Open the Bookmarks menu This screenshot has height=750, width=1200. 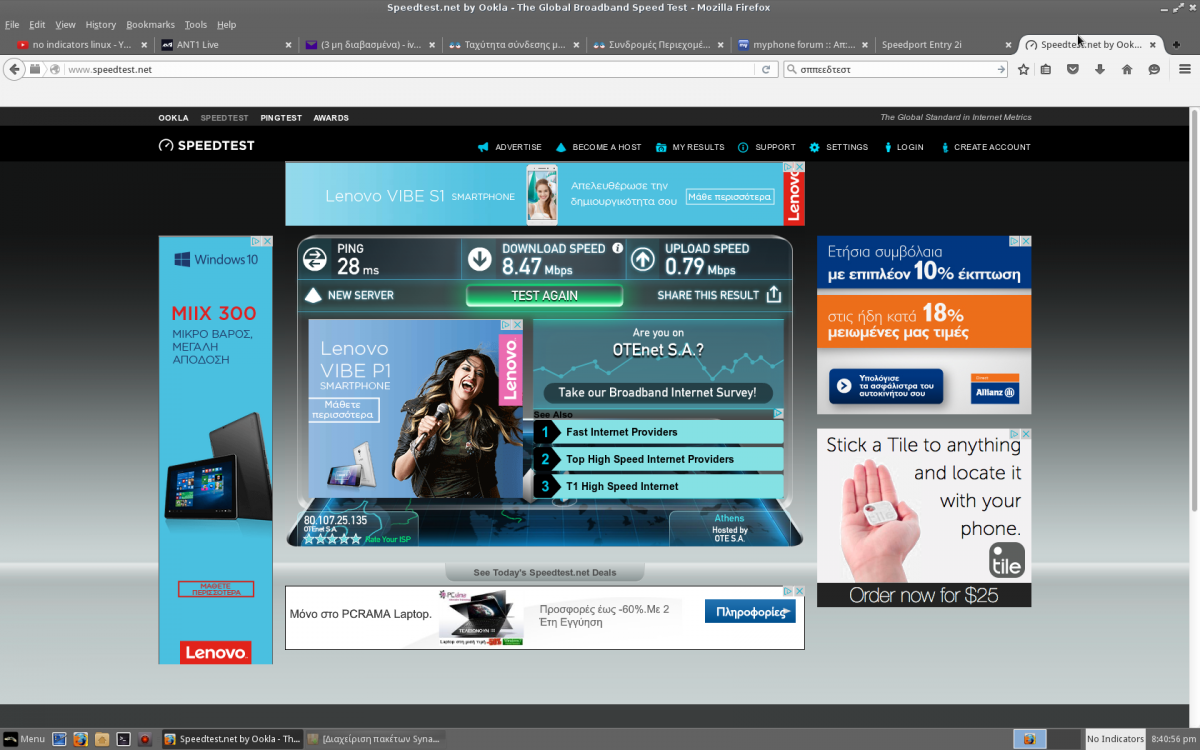pyautogui.click(x=151, y=24)
